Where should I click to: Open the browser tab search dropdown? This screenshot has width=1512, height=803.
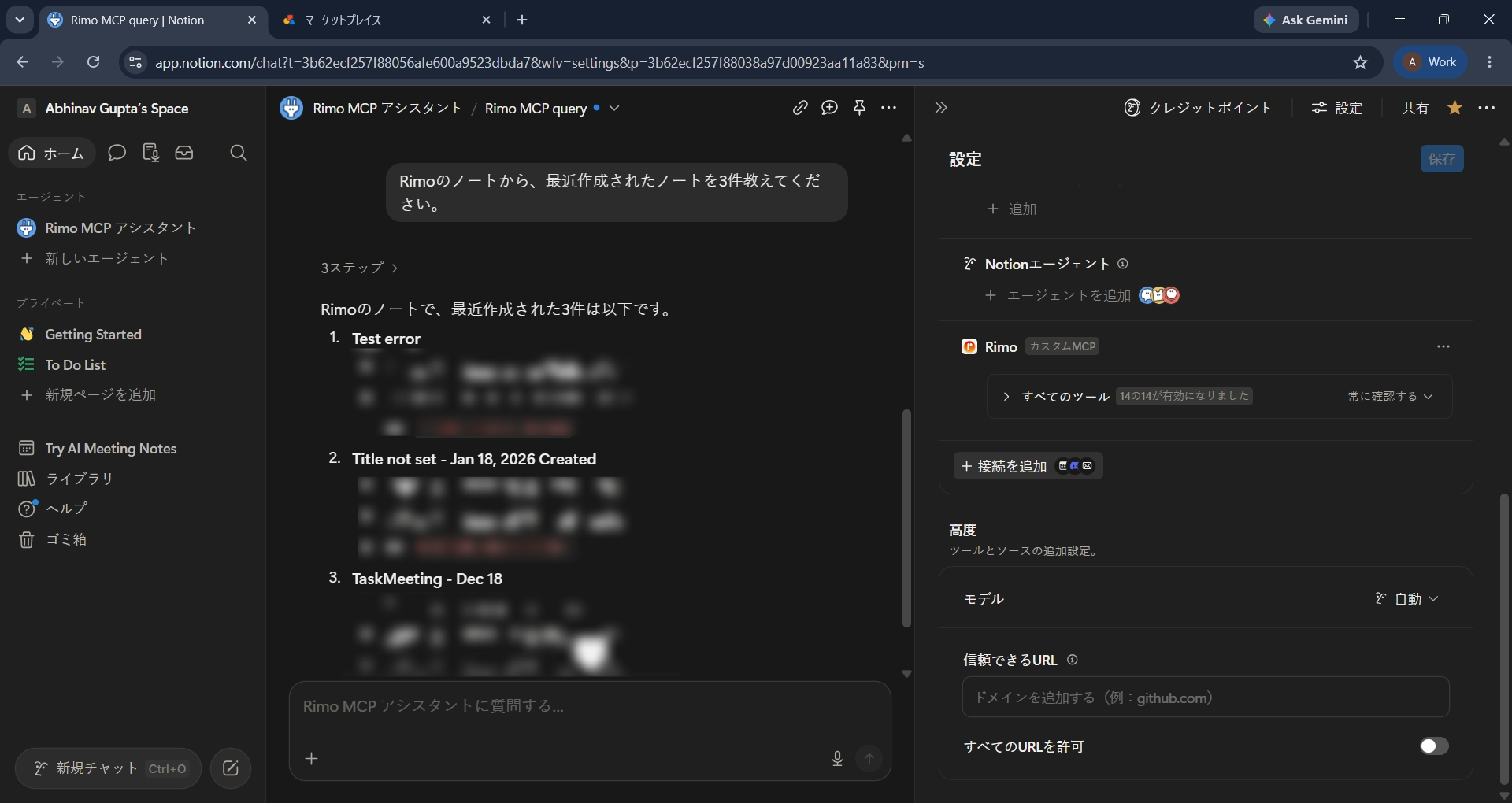point(20,20)
